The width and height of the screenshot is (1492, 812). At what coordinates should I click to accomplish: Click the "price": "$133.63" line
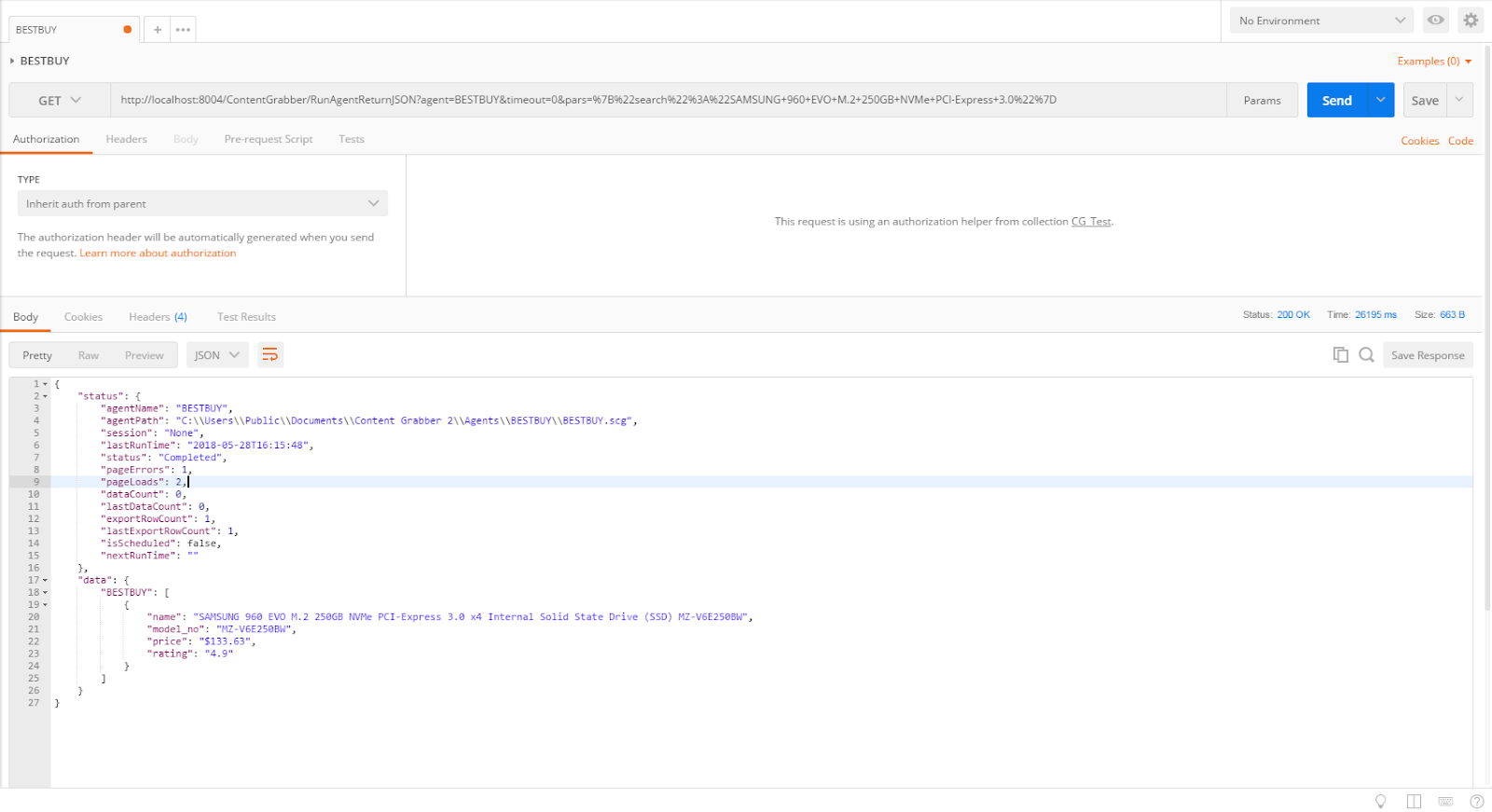(x=201, y=641)
